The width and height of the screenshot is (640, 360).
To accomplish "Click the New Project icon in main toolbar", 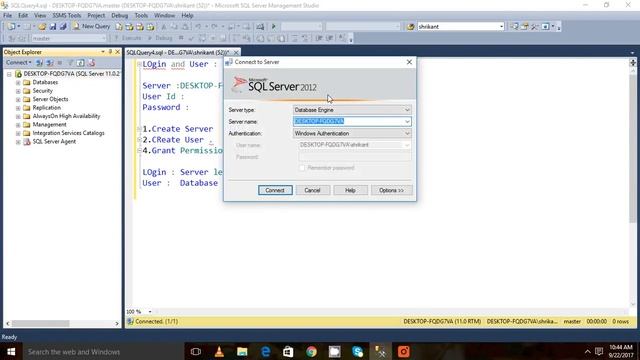I will pyautogui.click(x=11, y=27).
